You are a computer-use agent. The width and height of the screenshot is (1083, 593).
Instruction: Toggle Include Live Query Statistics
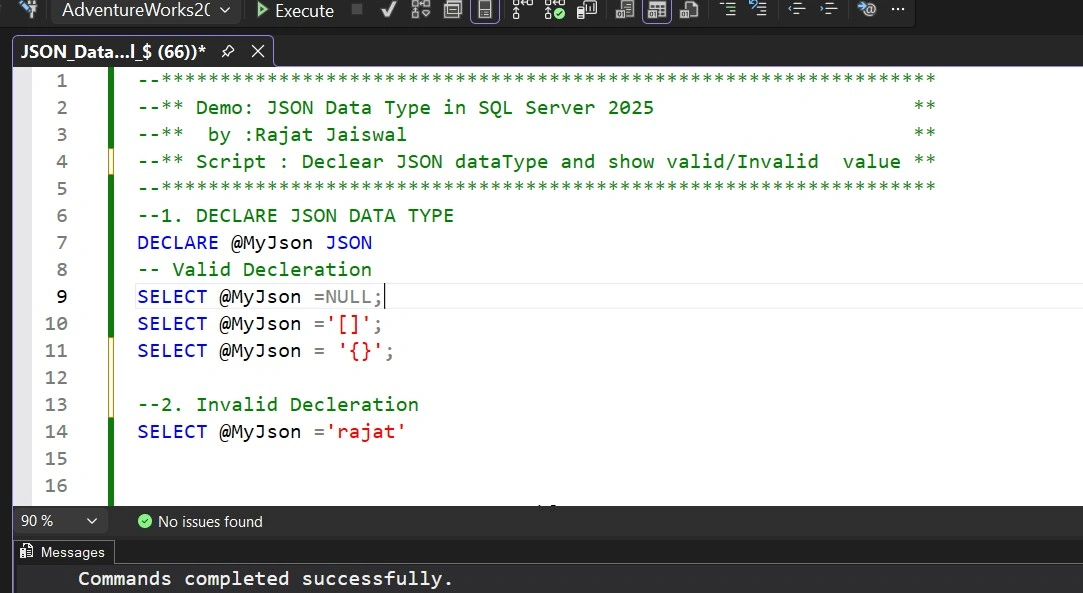(x=555, y=10)
